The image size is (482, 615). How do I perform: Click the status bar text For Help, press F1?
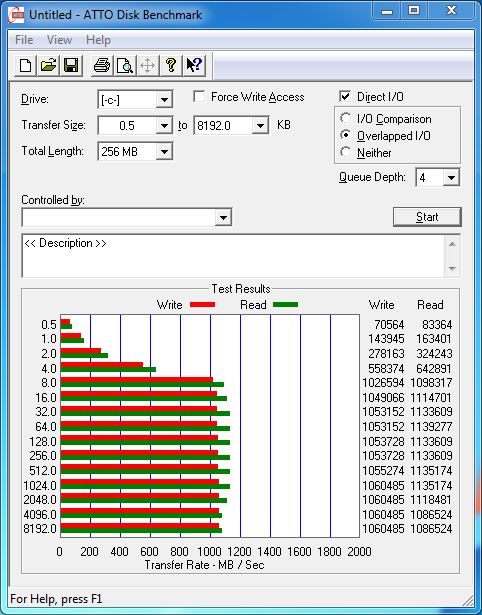coord(56,599)
